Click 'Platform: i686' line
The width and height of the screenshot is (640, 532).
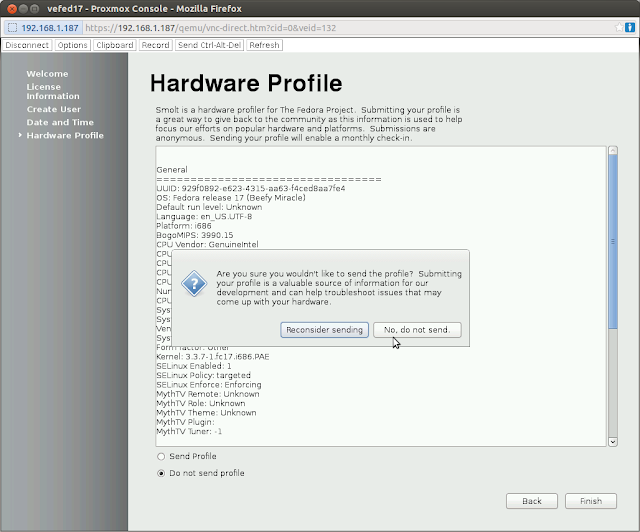pos(184,226)
